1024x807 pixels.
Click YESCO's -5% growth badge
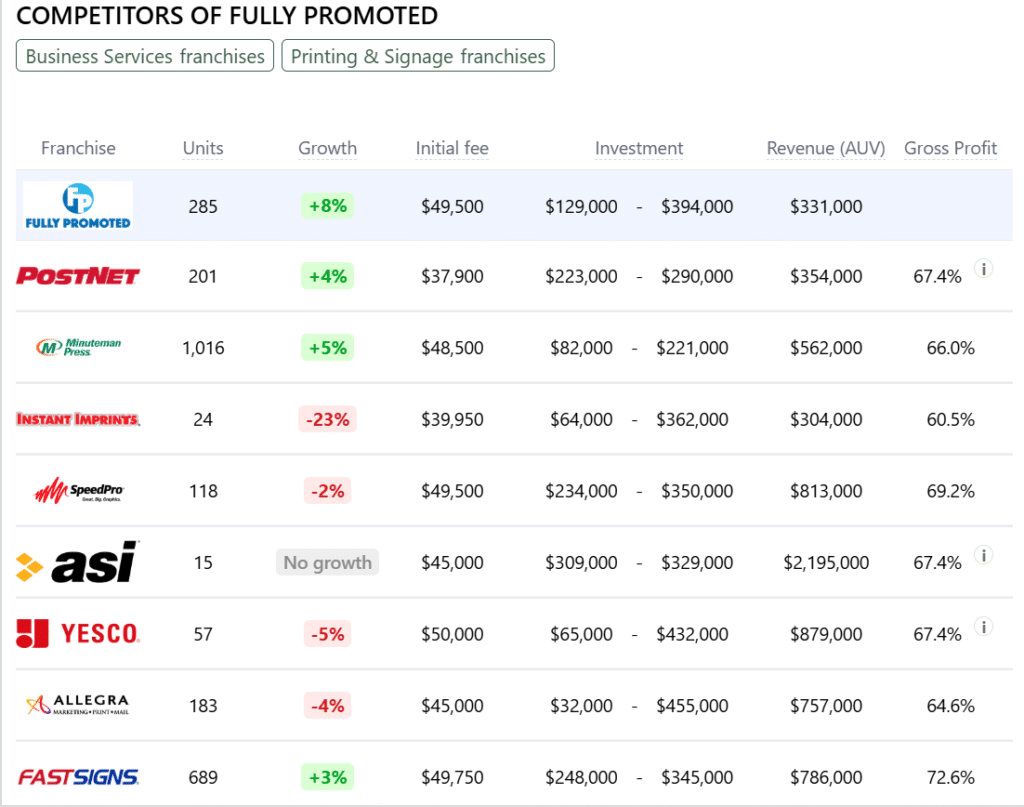coord(327,633)
